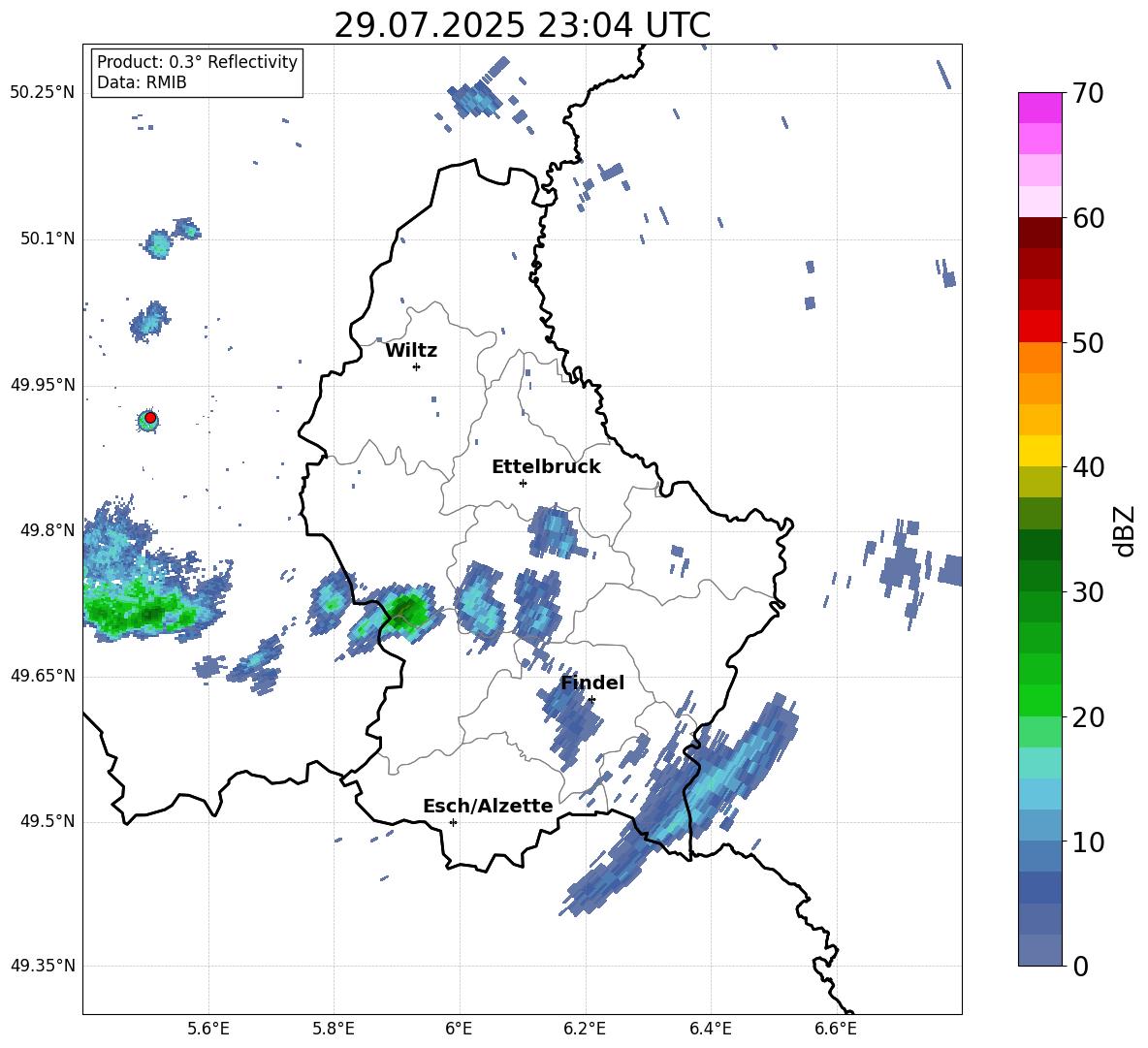
Task: Click the 50 value on colorbar
Action: tap(1087, 342)
